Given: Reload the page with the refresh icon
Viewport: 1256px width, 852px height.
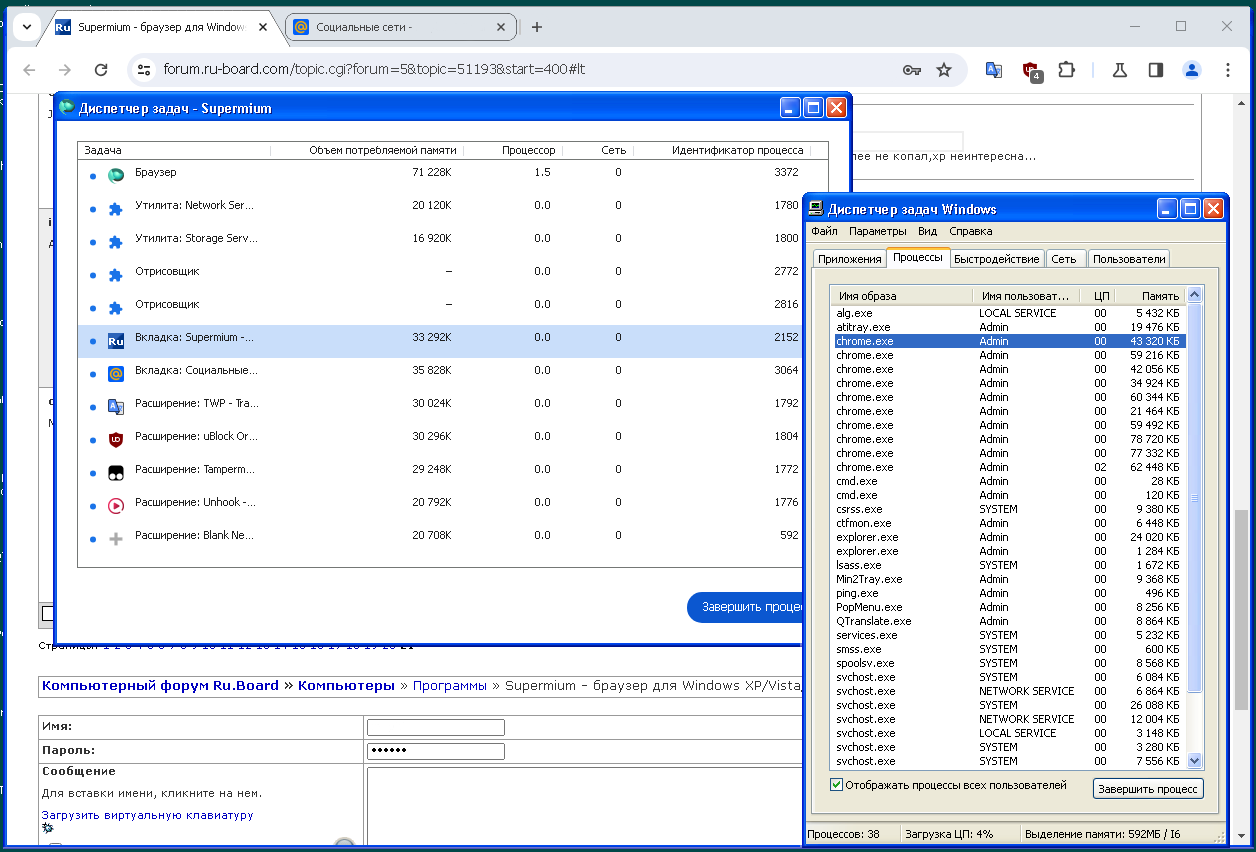Looking at the screenshot, I should click(x=101, y=70).
